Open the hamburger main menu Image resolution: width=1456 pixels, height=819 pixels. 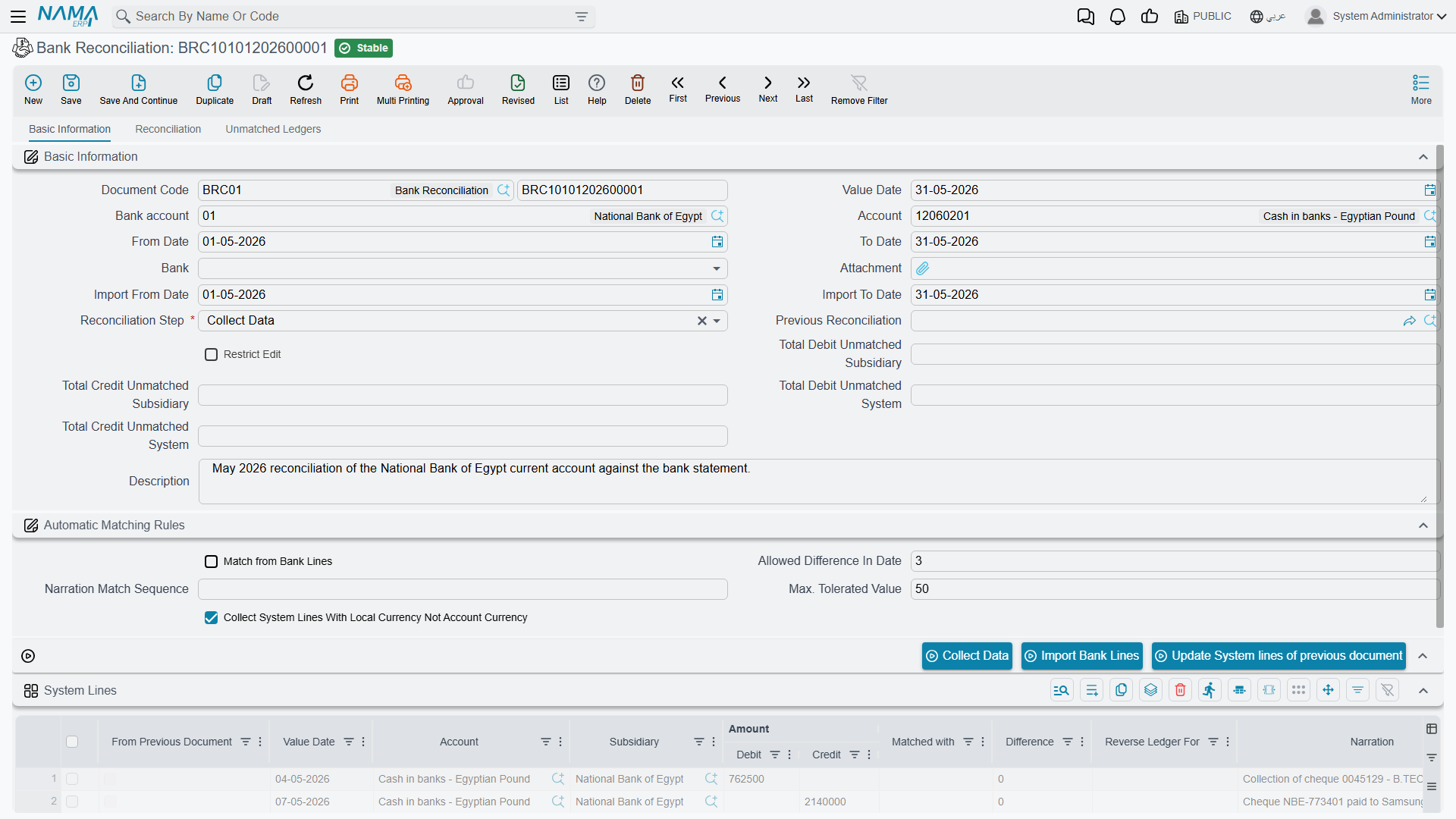tap(18, 16)
